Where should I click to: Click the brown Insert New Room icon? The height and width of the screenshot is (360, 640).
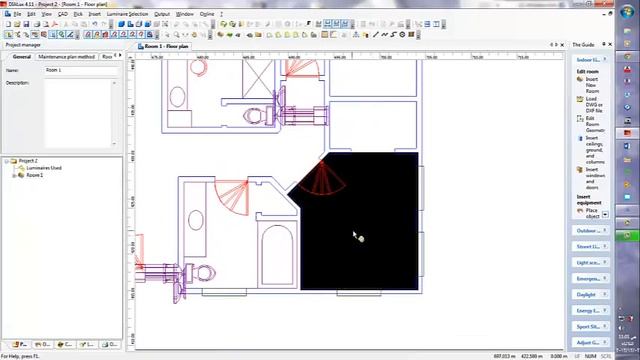click(580, 80)
